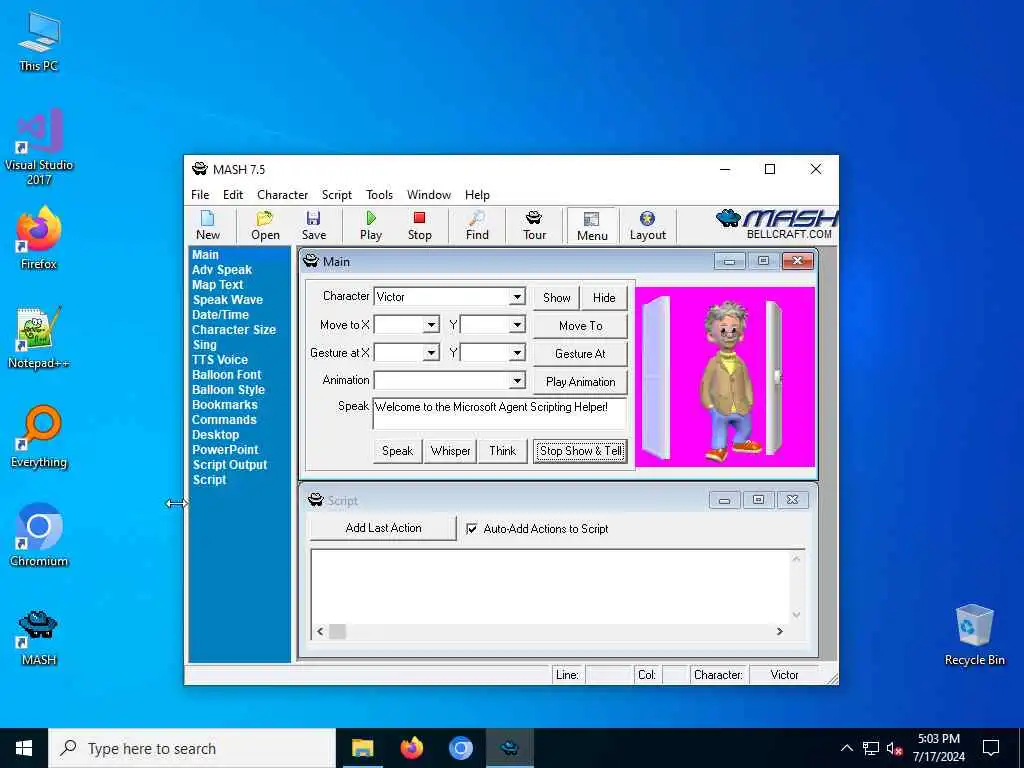1024x768 pixels.
Task: Click the Whisper button
Action: point(450,451)
